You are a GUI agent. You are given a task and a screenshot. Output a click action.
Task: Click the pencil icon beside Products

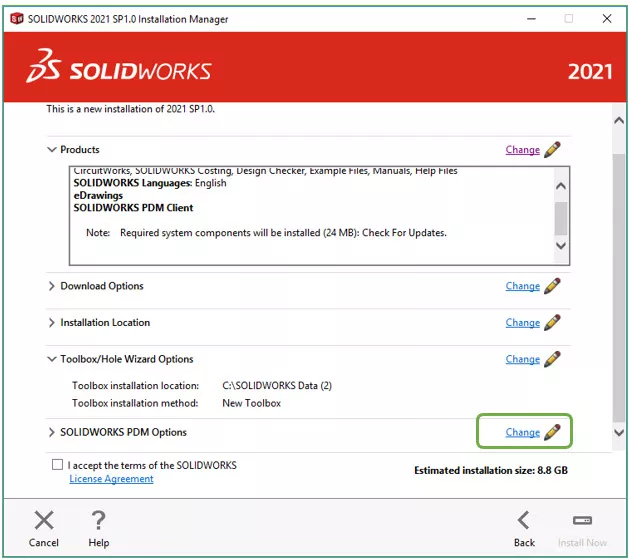[x=552, y=150]
